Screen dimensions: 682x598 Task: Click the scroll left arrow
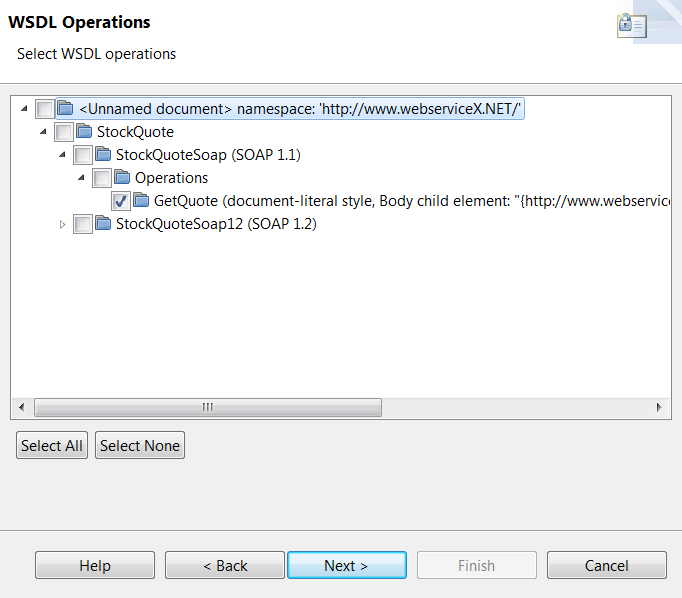click(x=22, y=408)
